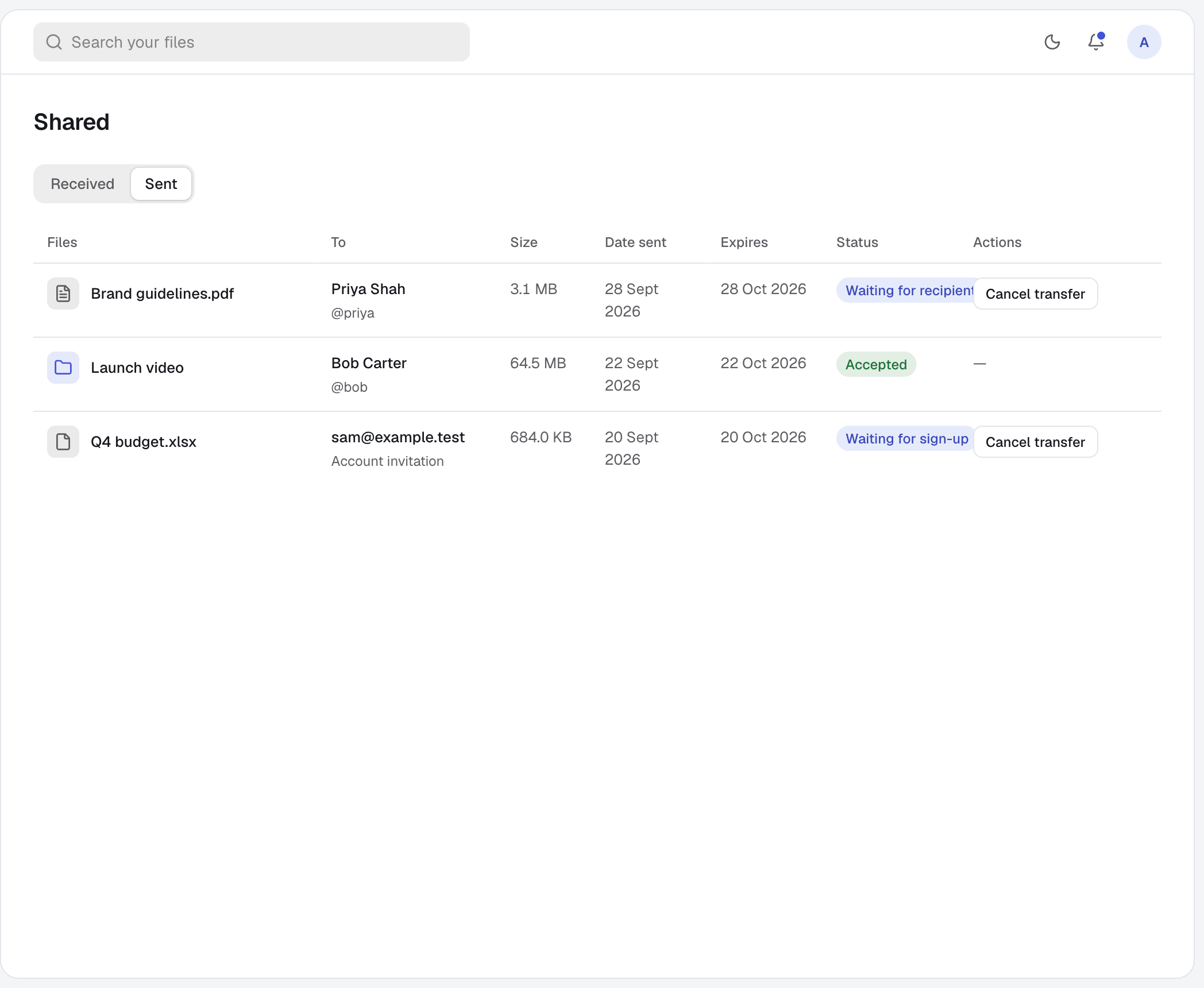1204x988 pixels.
Task: Focus the Search your files field
Action: [252, 42]
